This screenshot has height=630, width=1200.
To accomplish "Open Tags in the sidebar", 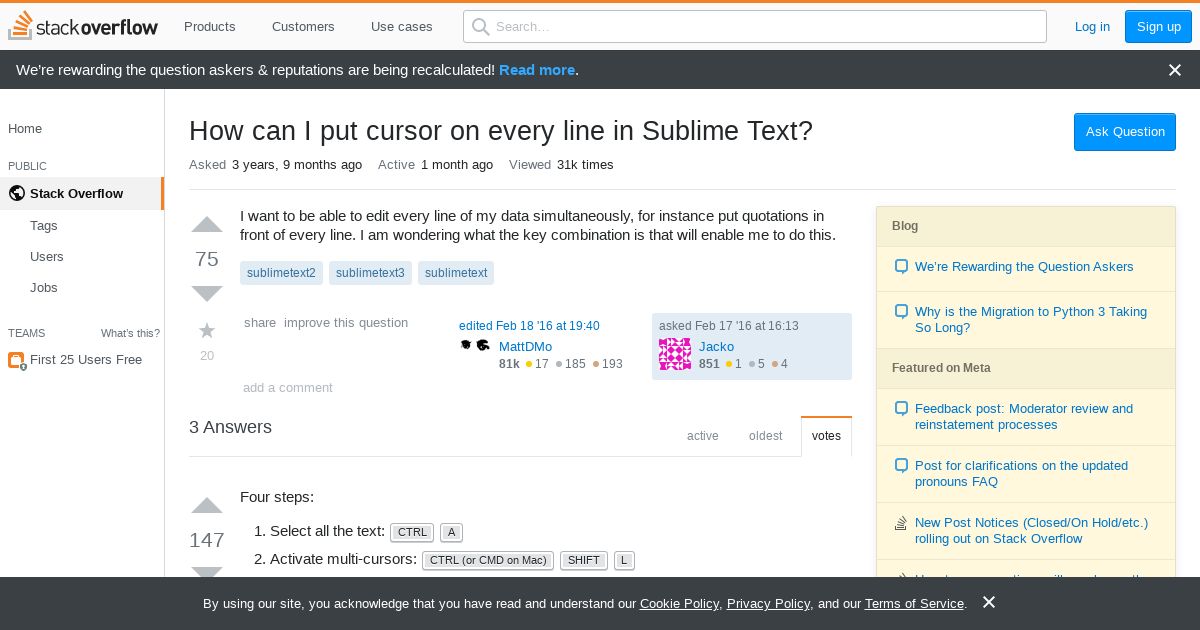I will tap(44, 226).
